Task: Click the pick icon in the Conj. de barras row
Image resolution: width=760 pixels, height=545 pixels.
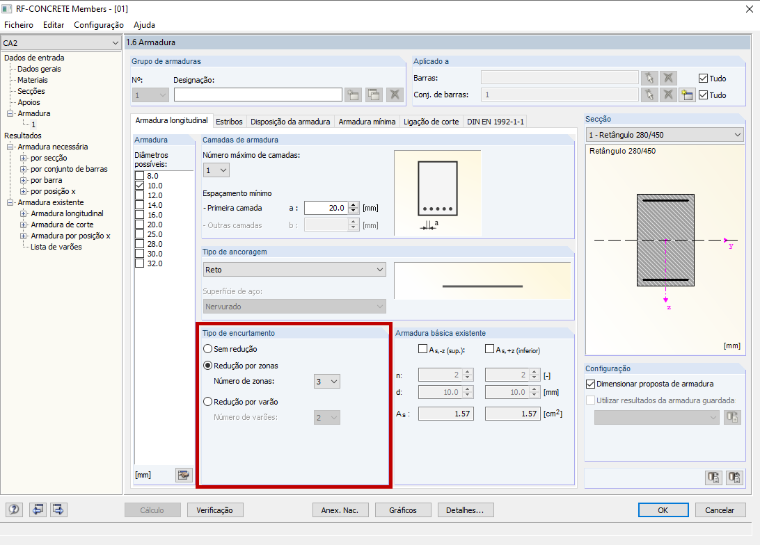Action: click(x=649, y=95)
